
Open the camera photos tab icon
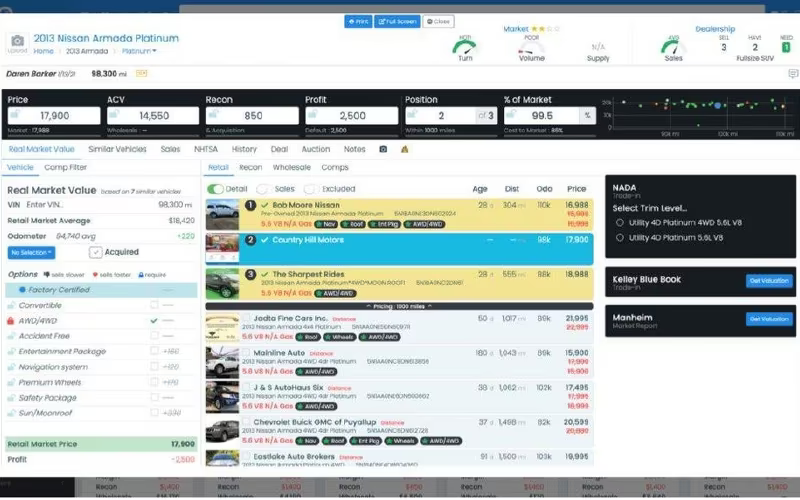383,149
